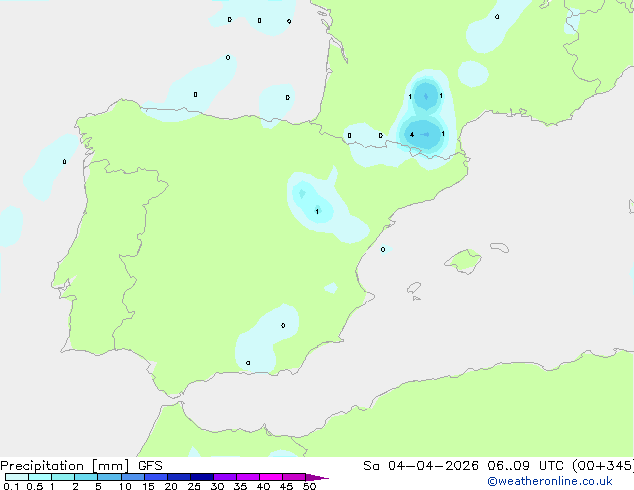Click the above-50 arrow tip of legend

[317, 477]
